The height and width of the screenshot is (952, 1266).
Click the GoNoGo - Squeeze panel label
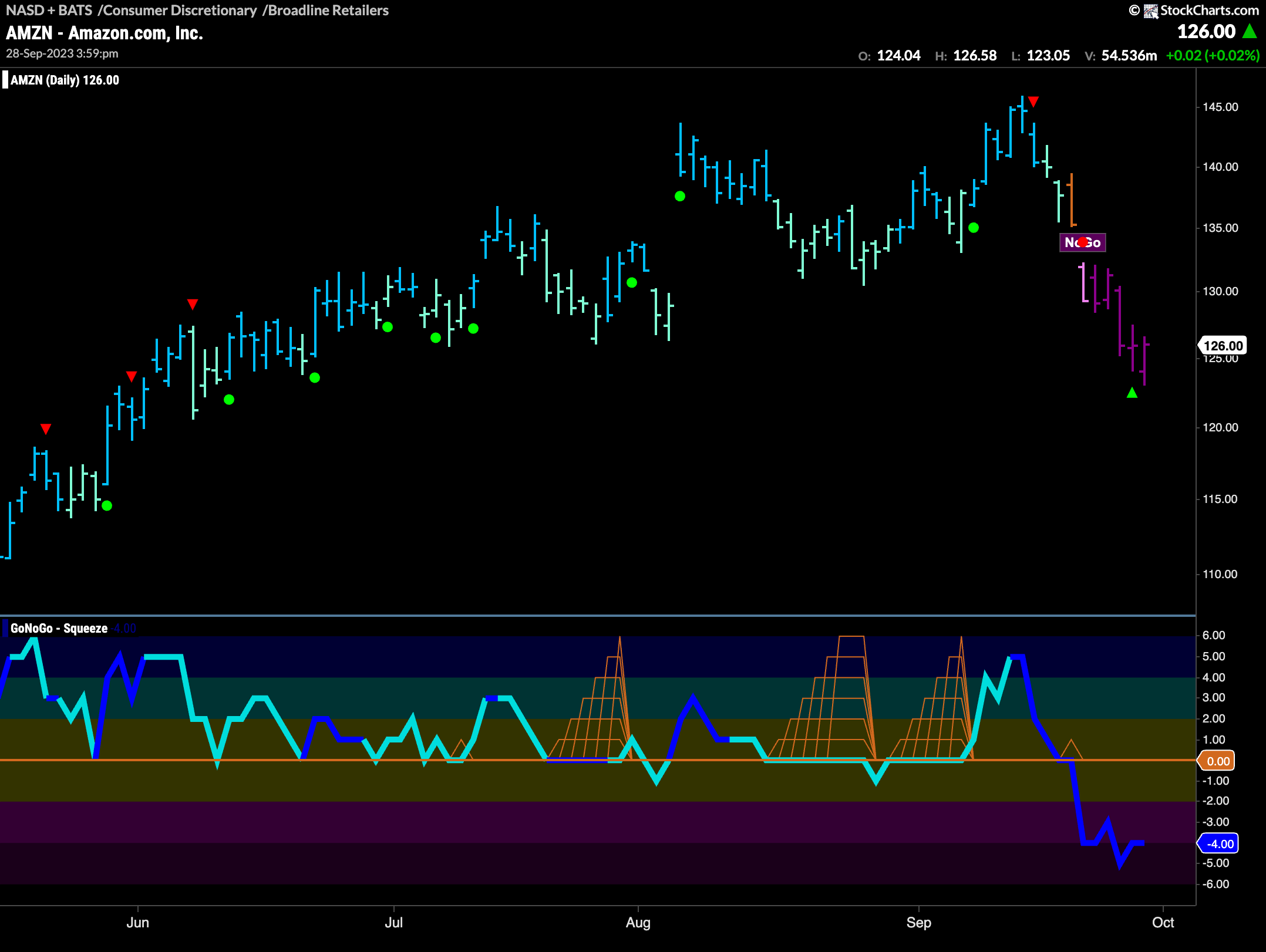[59, 628]
